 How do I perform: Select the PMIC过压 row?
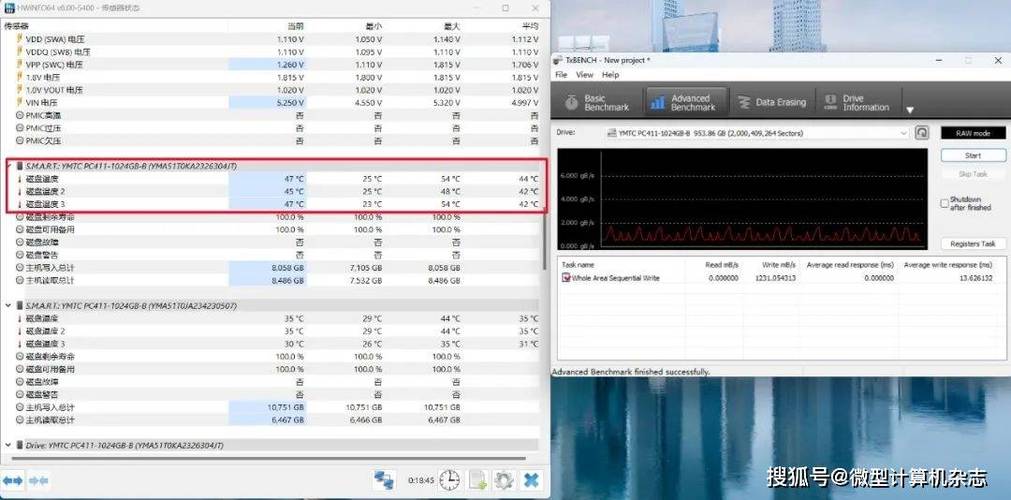click(271, 128)
